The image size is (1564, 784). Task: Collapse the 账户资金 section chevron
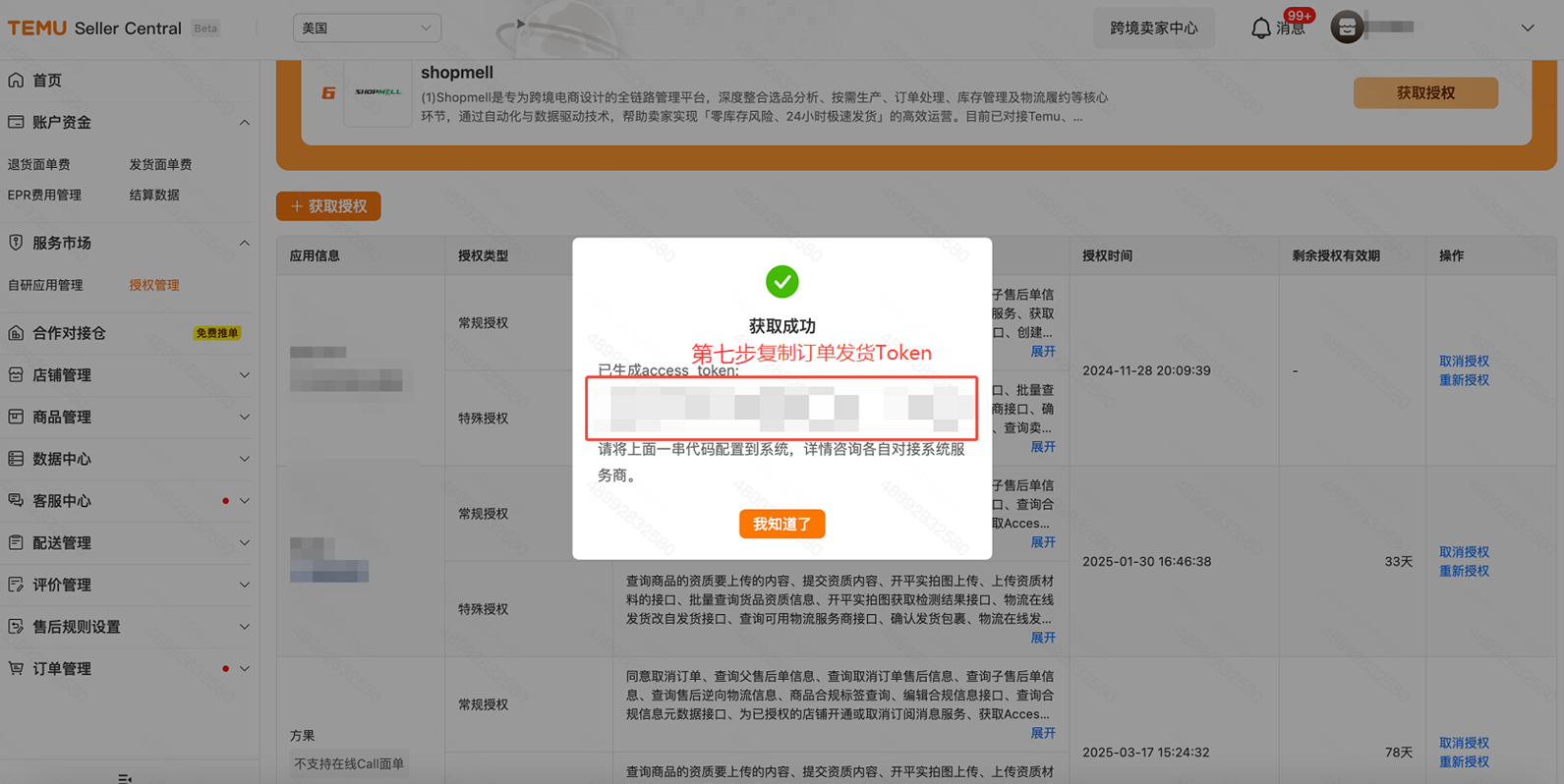[244, 123]
